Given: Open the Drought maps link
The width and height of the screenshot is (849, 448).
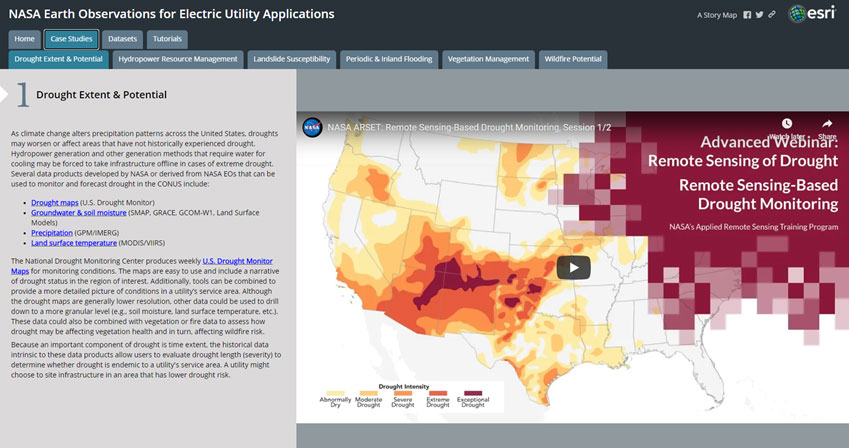Looking at the screenshot, I should click(55, 203).
